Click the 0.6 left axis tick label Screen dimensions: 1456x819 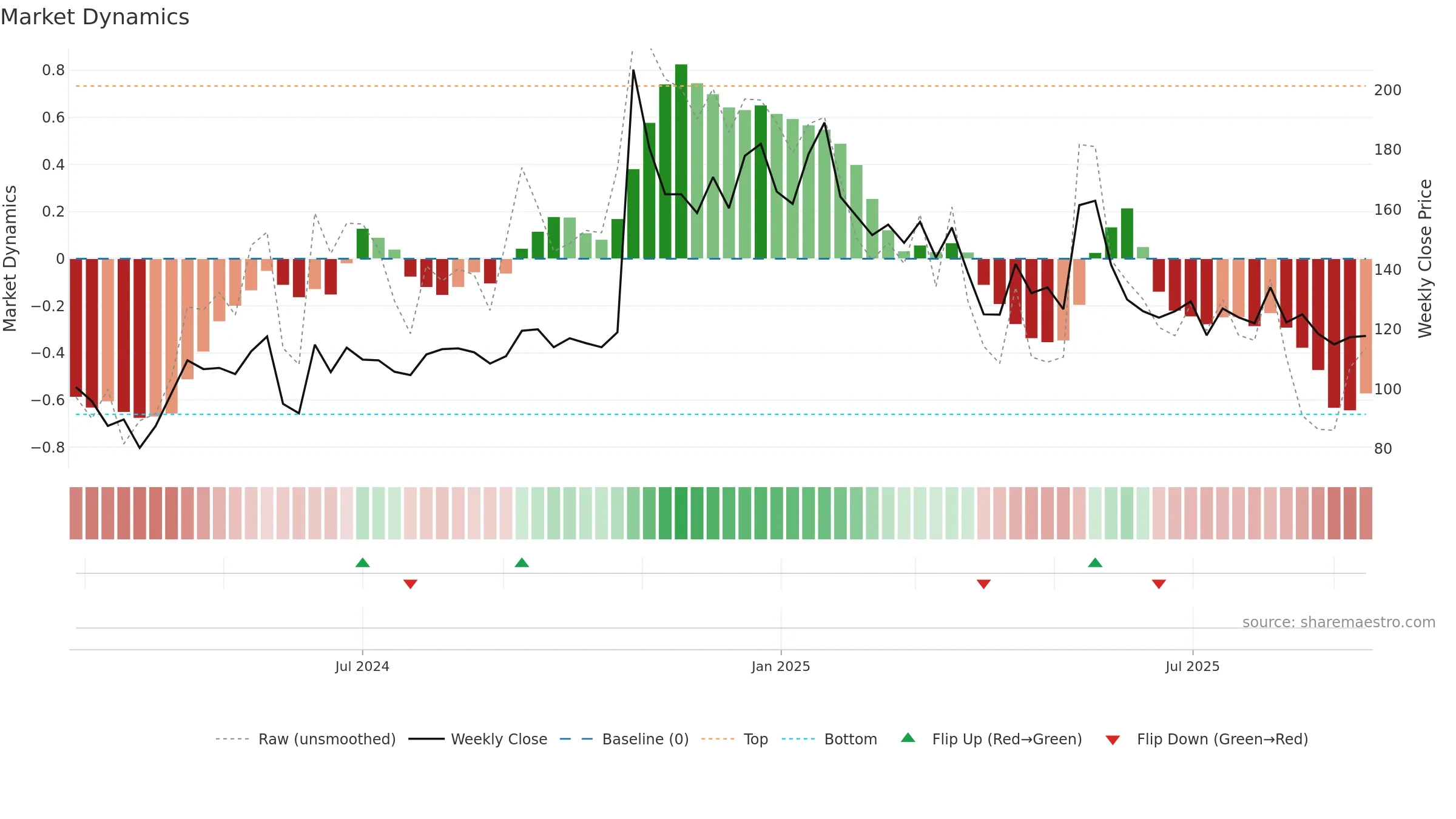(x=53, y=118)
